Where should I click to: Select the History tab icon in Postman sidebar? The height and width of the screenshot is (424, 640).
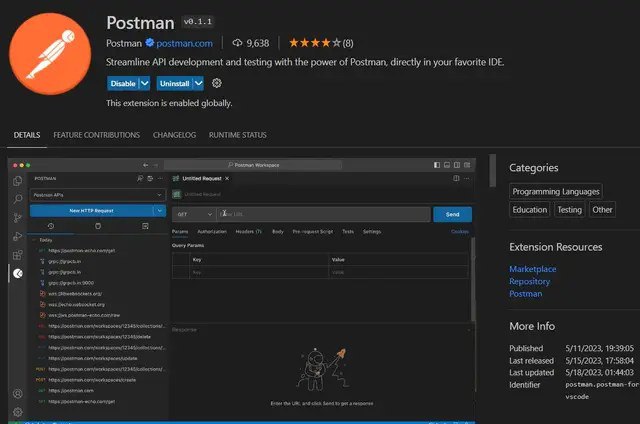pos(51,226)
